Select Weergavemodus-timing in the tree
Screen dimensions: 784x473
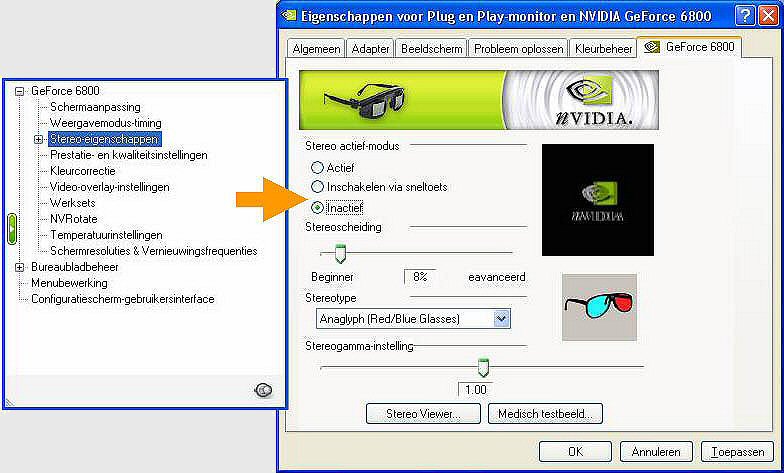coord(106,123)
